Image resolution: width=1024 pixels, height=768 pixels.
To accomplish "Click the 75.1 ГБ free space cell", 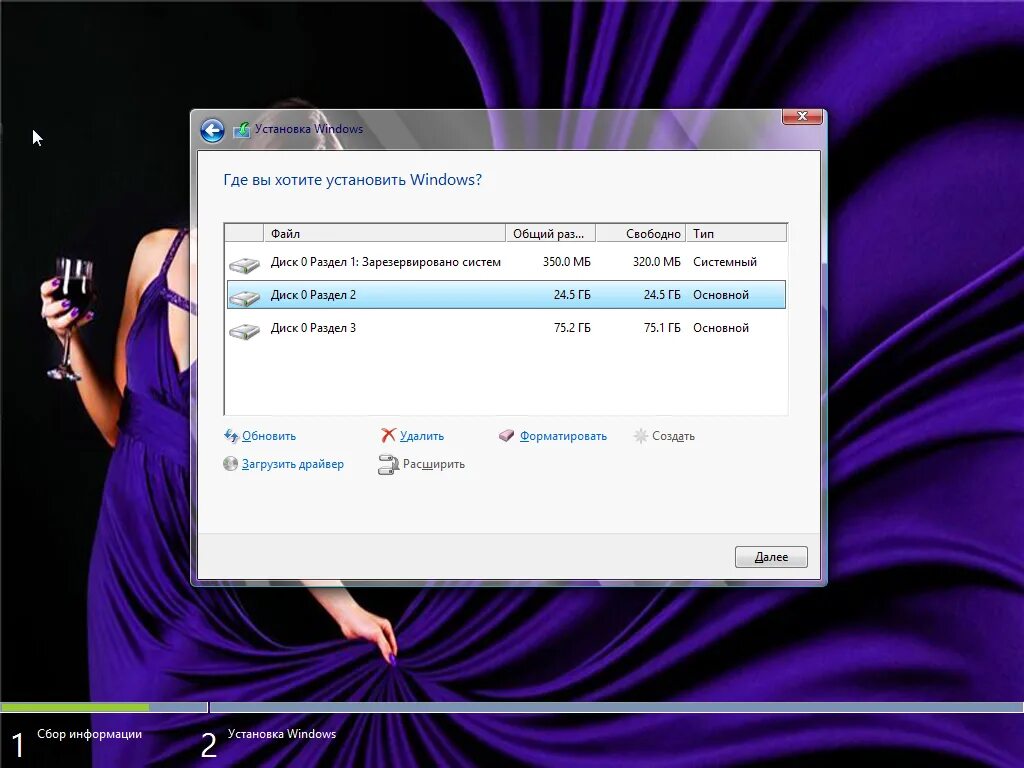I will (662, 328).
